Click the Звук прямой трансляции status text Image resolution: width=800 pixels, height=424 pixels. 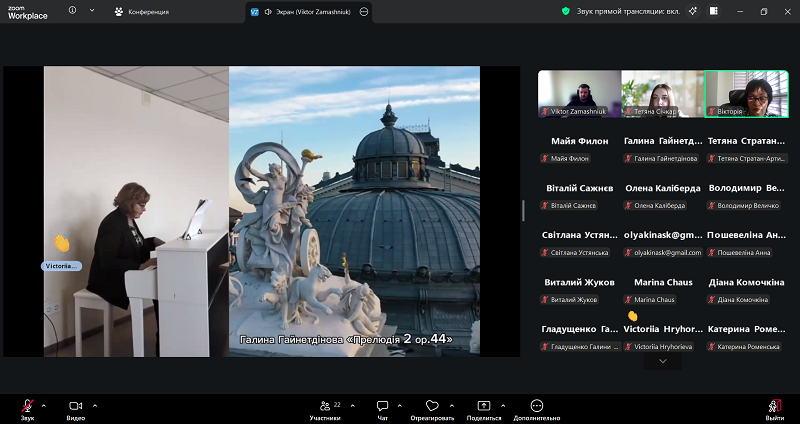click(625, 11)
